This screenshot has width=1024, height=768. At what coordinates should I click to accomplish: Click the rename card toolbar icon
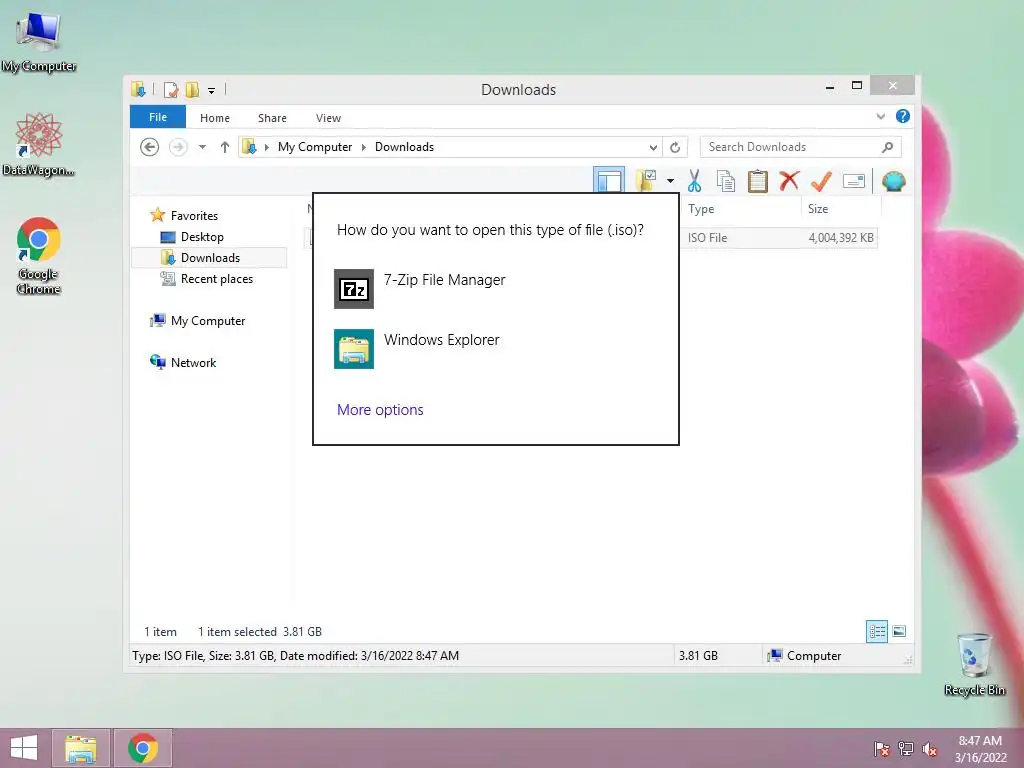pos(854,181)
